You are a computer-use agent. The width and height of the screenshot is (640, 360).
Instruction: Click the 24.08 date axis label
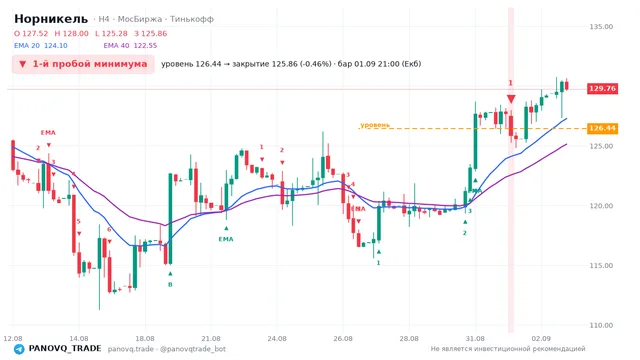pyautogui.click(x=277, y=339)
